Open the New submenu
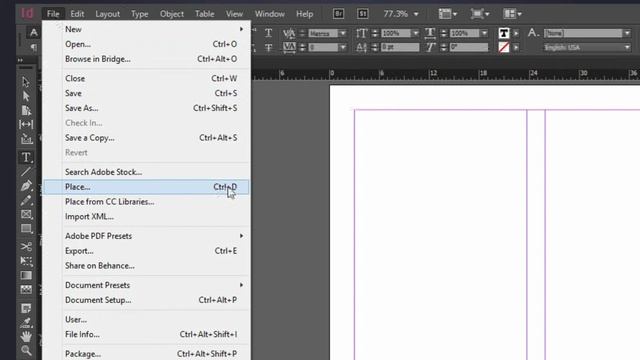 point(146,29)
